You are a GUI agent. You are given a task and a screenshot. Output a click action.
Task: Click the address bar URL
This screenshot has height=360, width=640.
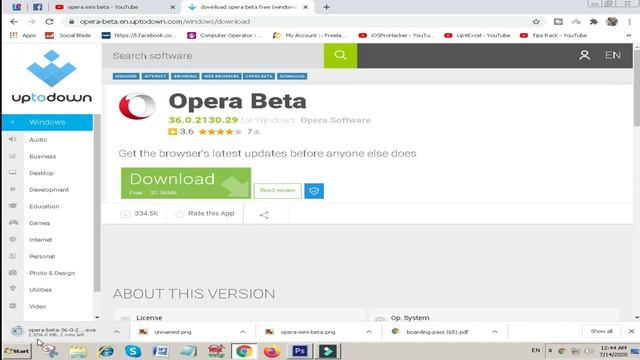tap(164, 22)
